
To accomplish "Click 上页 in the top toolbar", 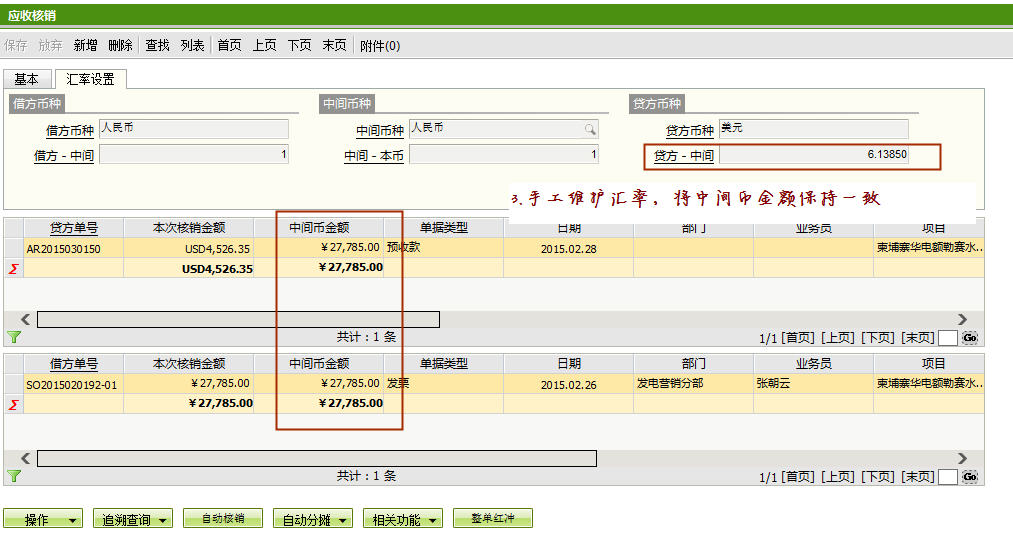I will pos(264,45).
